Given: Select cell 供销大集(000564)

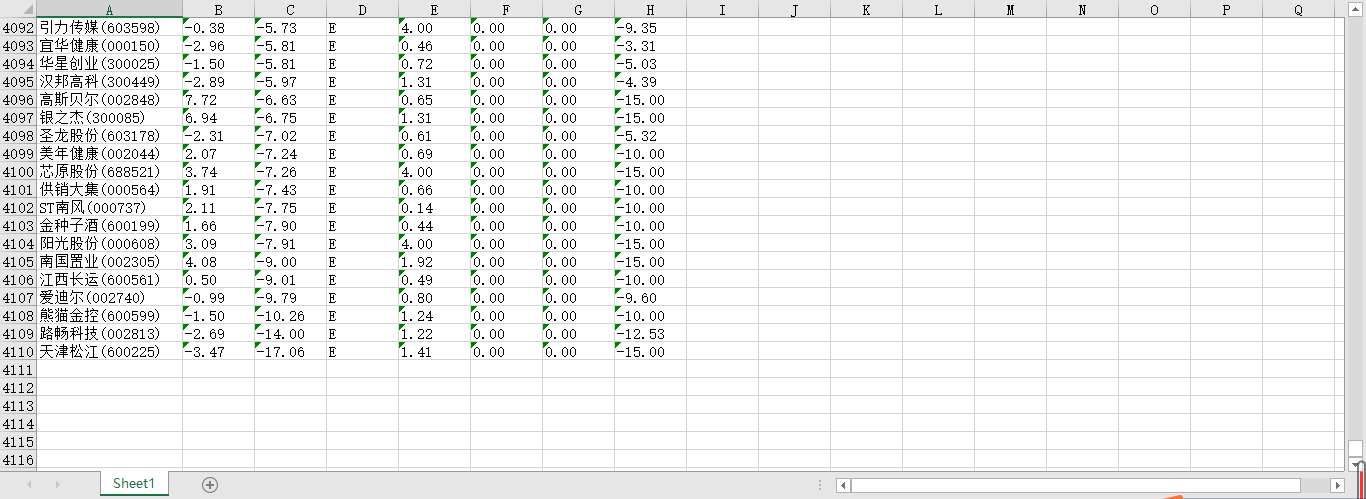Looking at the screenshot, I should tap(110, 190).
